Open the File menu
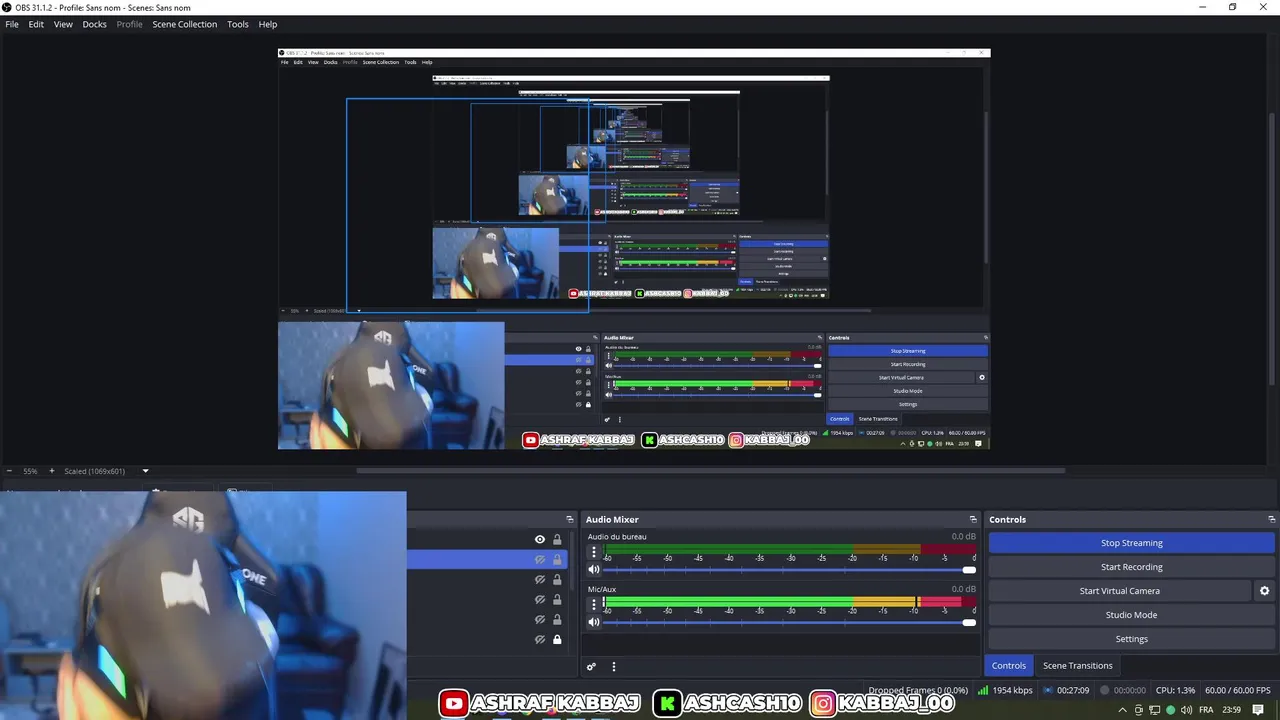1280x720 pixels. [x=12, y=24]
